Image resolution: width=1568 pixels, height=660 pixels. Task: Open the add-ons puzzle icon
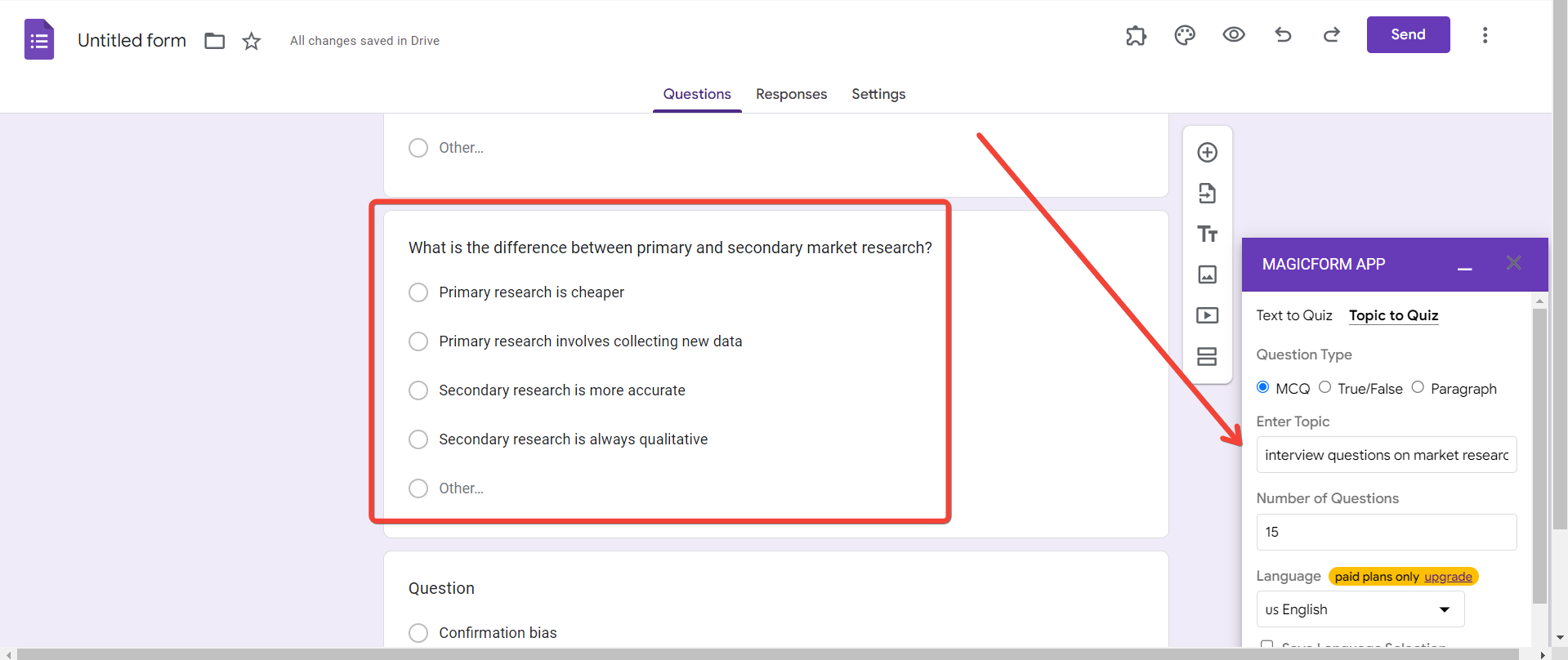(1136, 35)
